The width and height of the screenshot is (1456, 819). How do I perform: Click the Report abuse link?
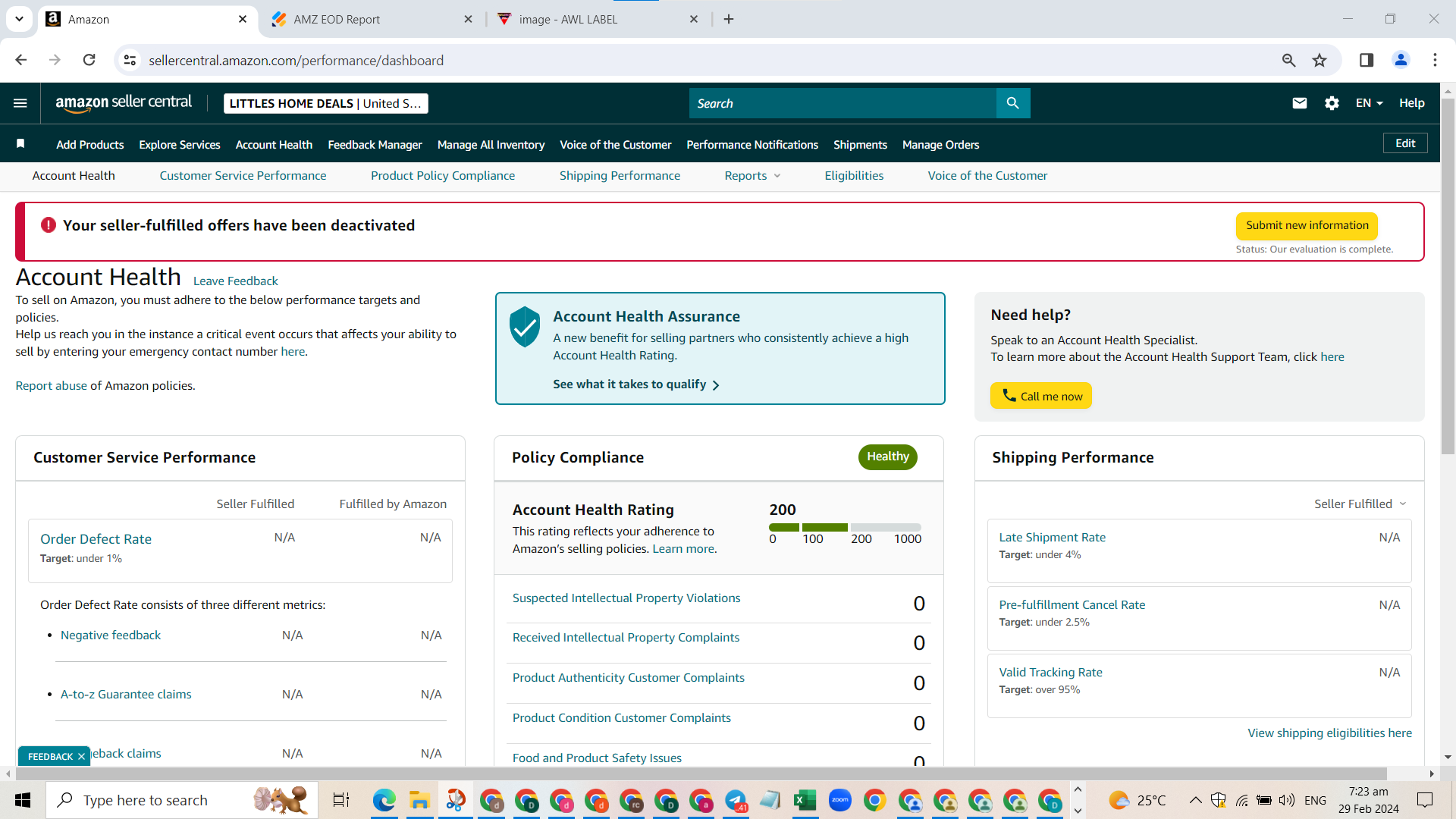click(x=51, y=386)
